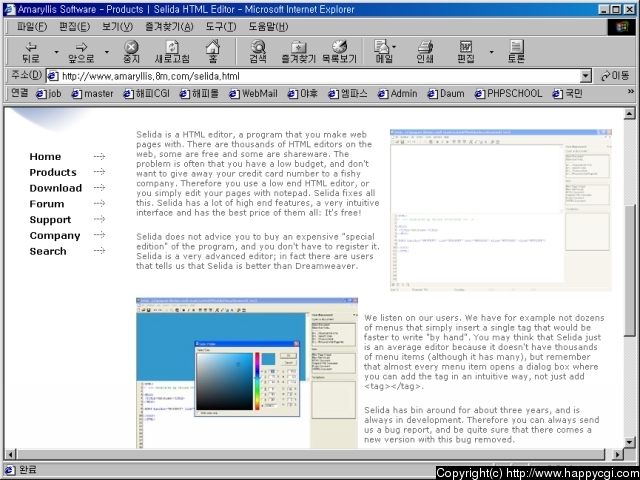
Task: Click the Windows logo throbber icon
Action: tap(621, 27)
